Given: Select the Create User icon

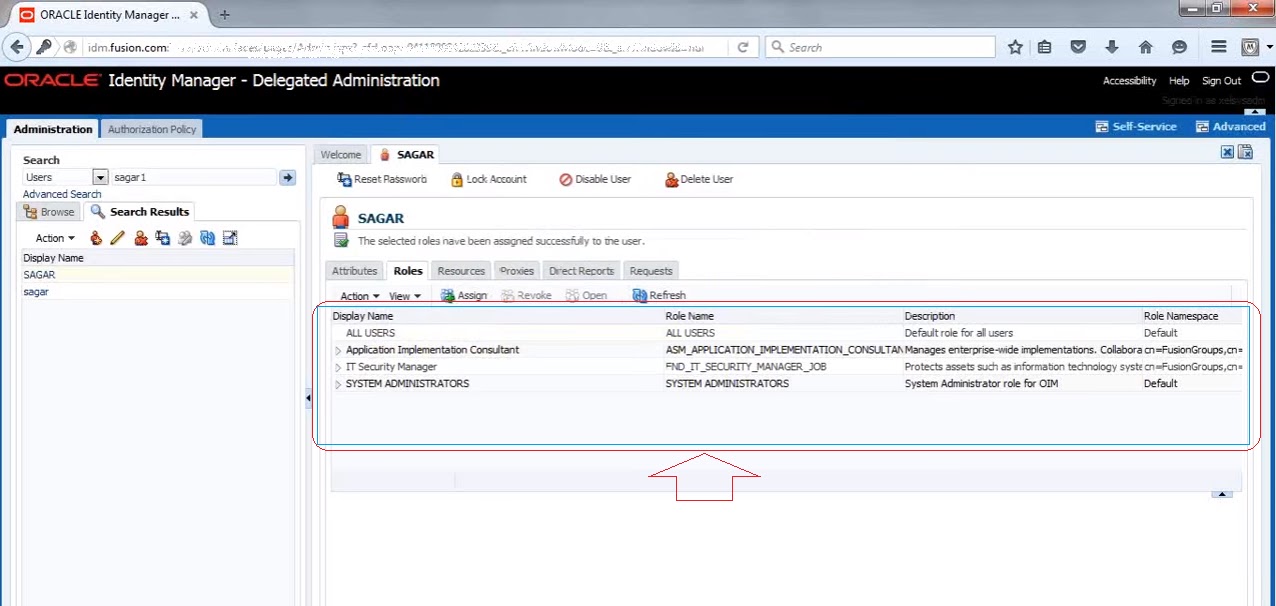Looking at the screenshot, I should (95, 238).
